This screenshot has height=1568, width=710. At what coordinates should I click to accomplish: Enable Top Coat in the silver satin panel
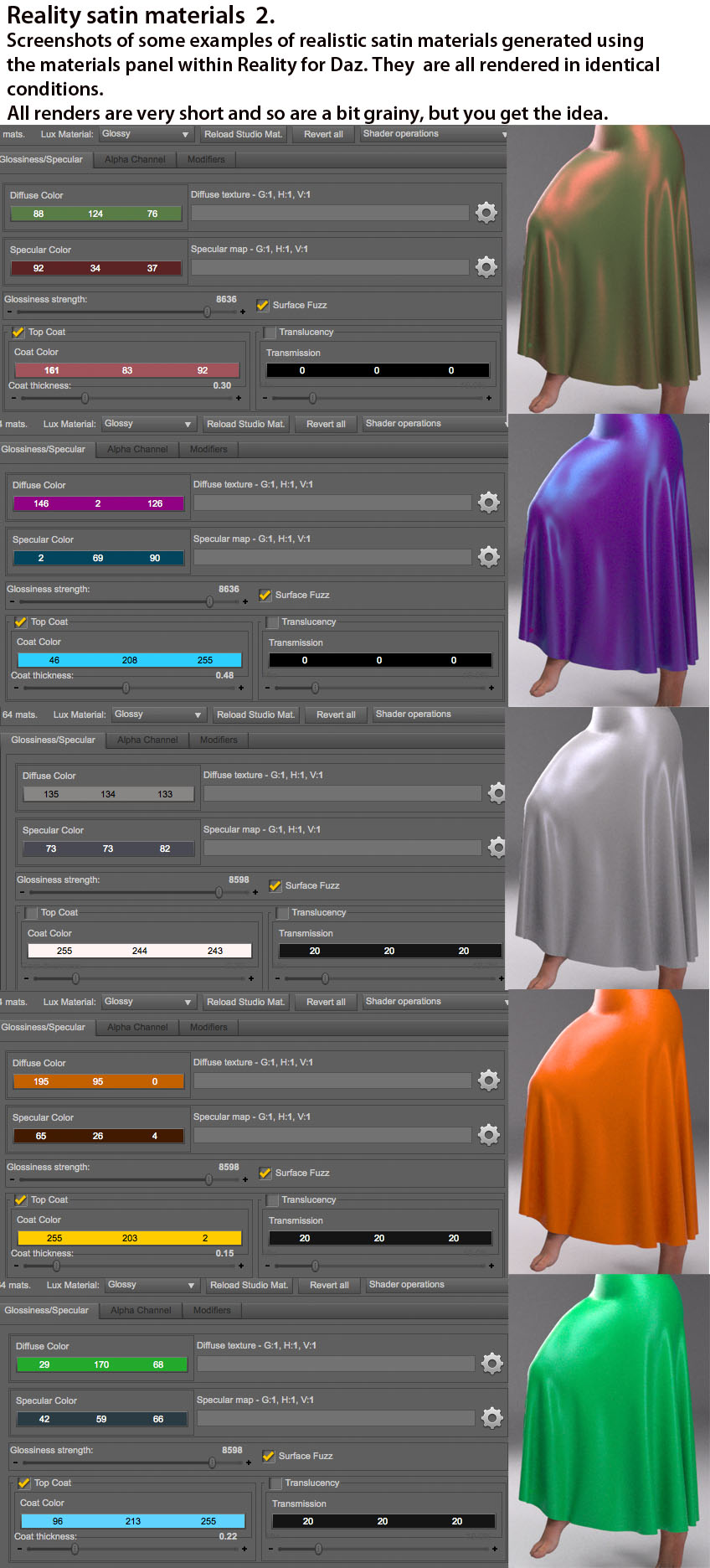32,913
